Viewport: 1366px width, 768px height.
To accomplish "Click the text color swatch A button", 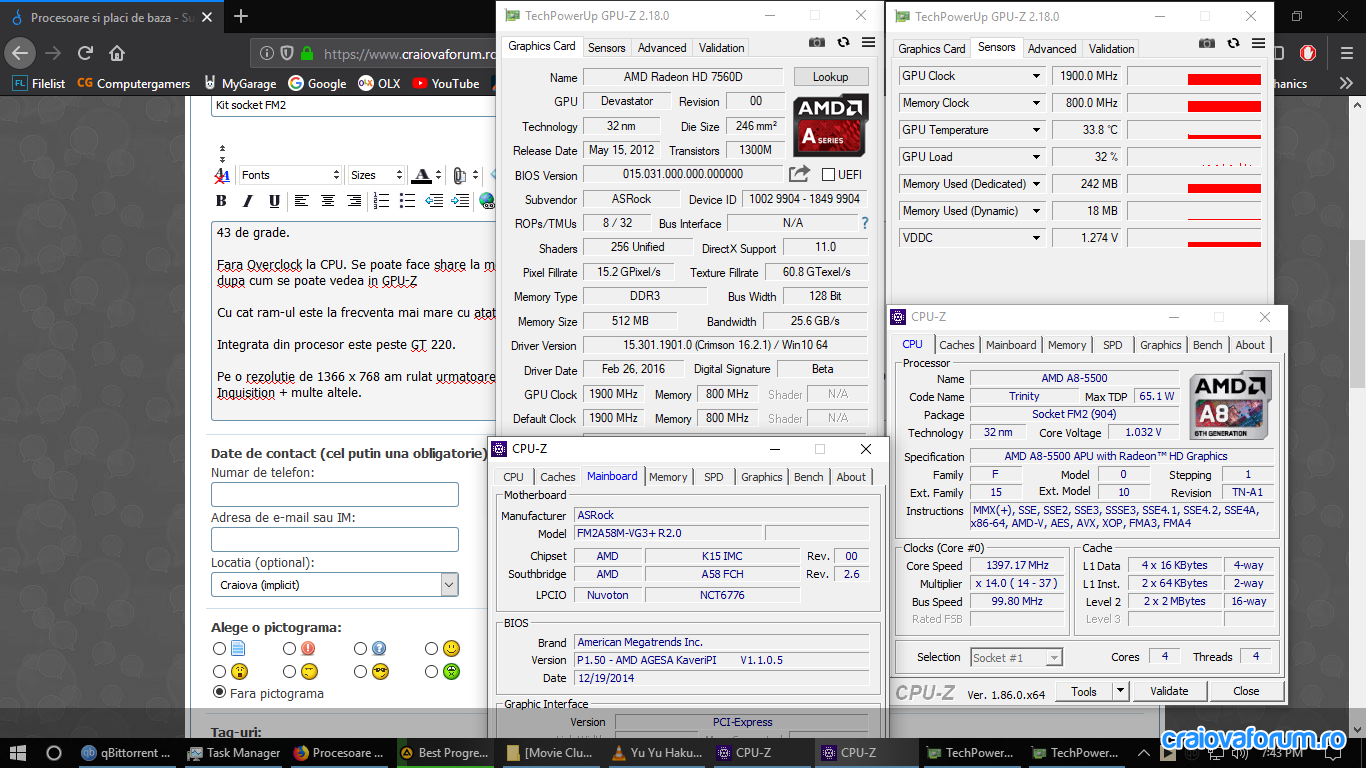I will [422, 175].
